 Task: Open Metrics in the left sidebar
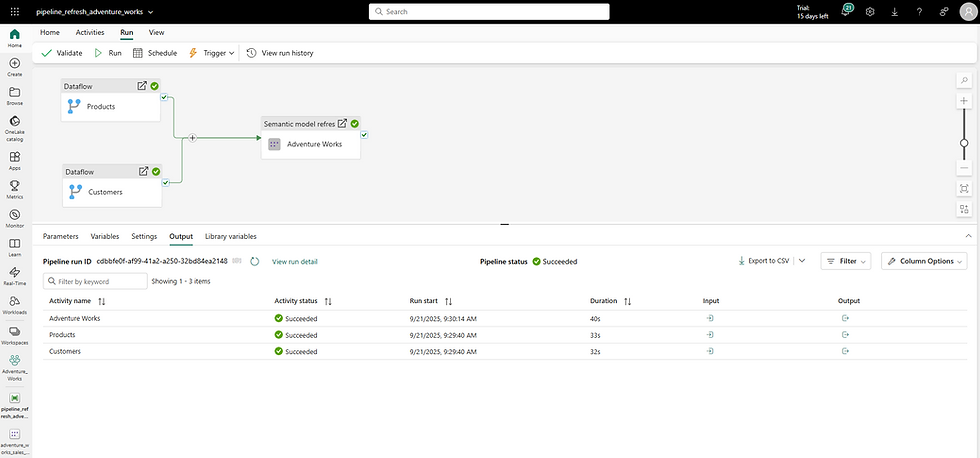tap(15, 189)
